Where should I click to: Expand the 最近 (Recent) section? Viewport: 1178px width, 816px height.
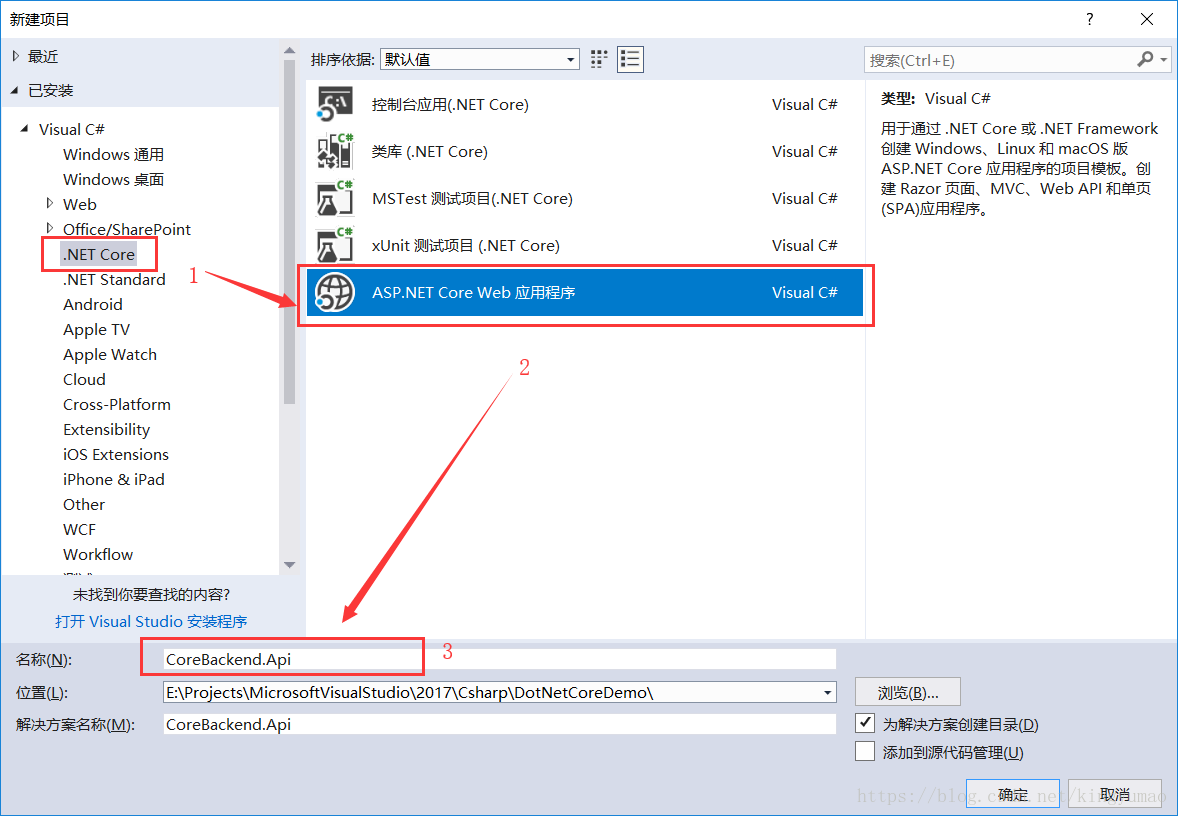click(x=17, y=56)
